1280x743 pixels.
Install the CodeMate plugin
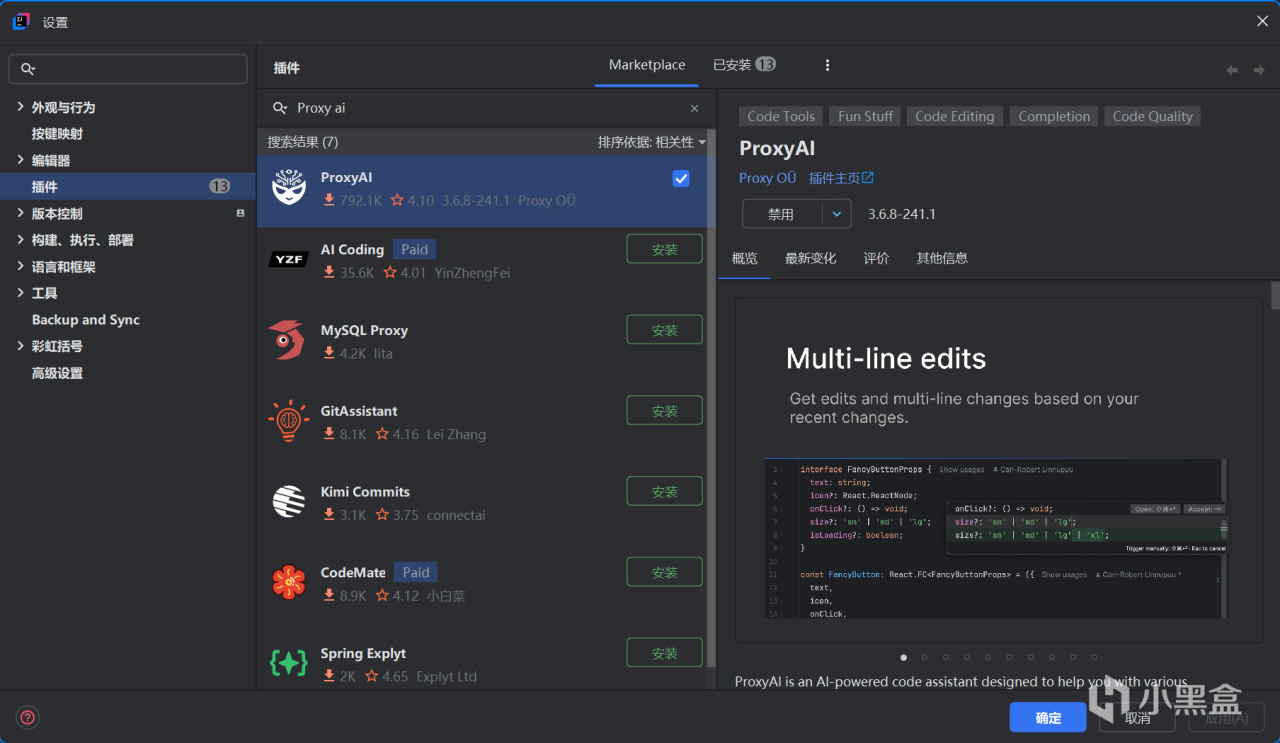pos(665,572)
